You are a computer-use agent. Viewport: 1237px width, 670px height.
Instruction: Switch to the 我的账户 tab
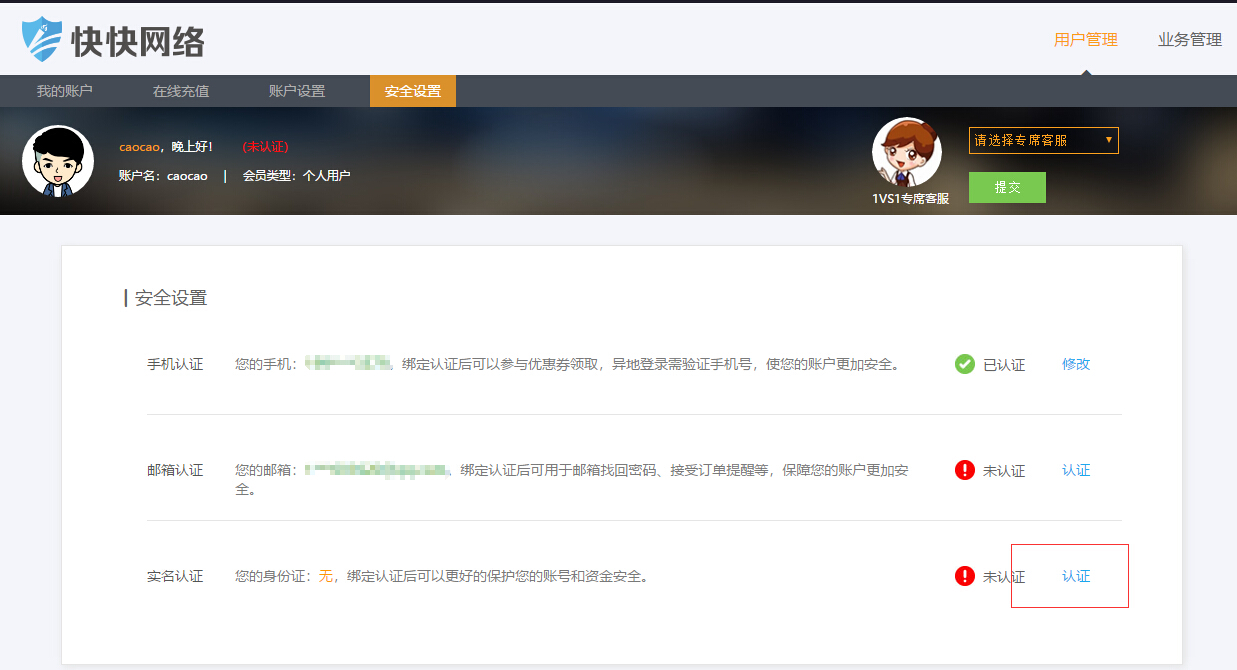(x=64, y=91)
